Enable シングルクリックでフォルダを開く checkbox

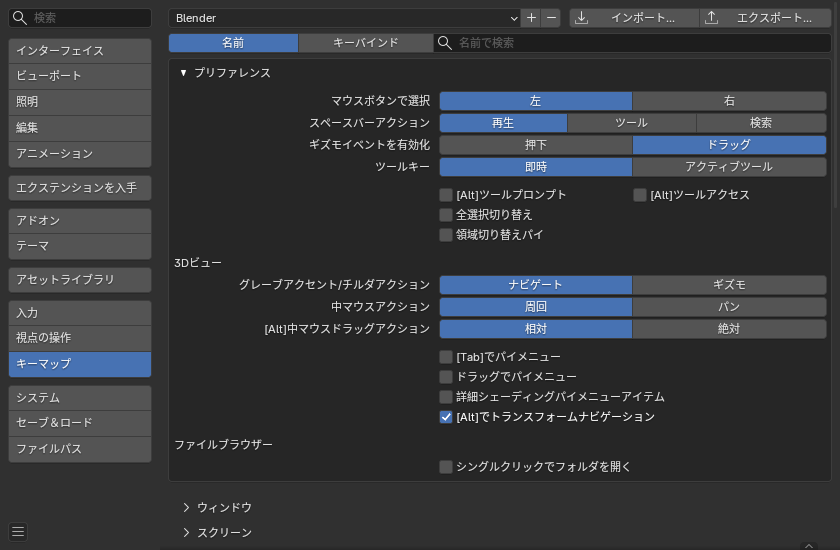tap(446, 466)
